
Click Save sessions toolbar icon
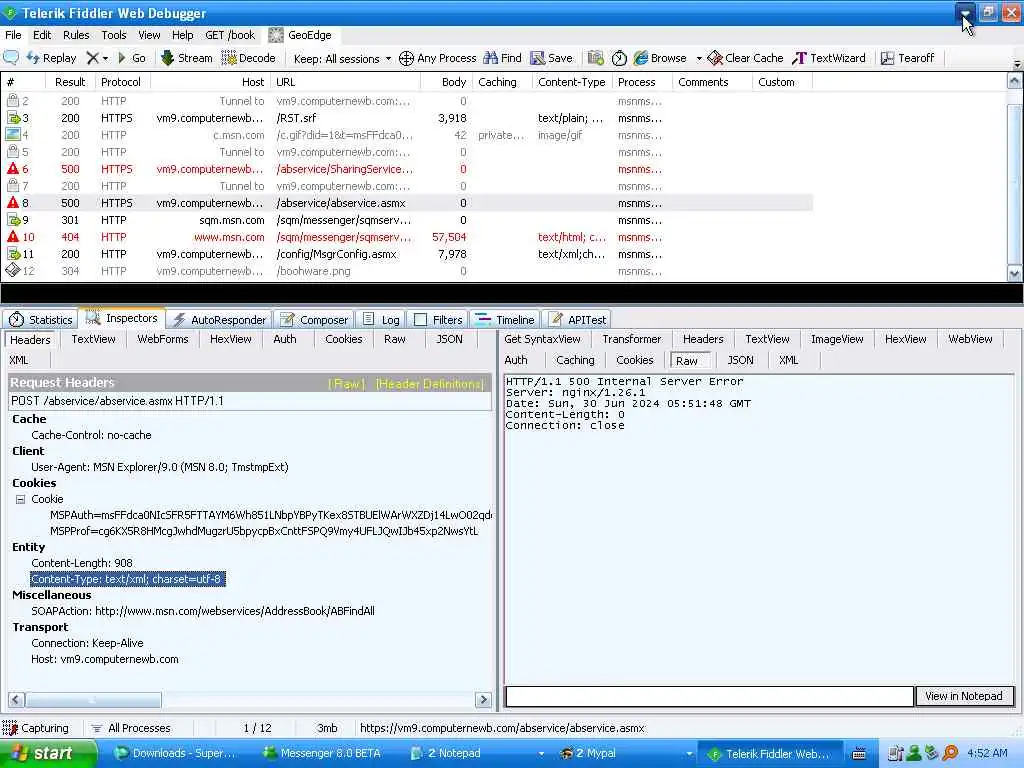(x=552, y=58)
